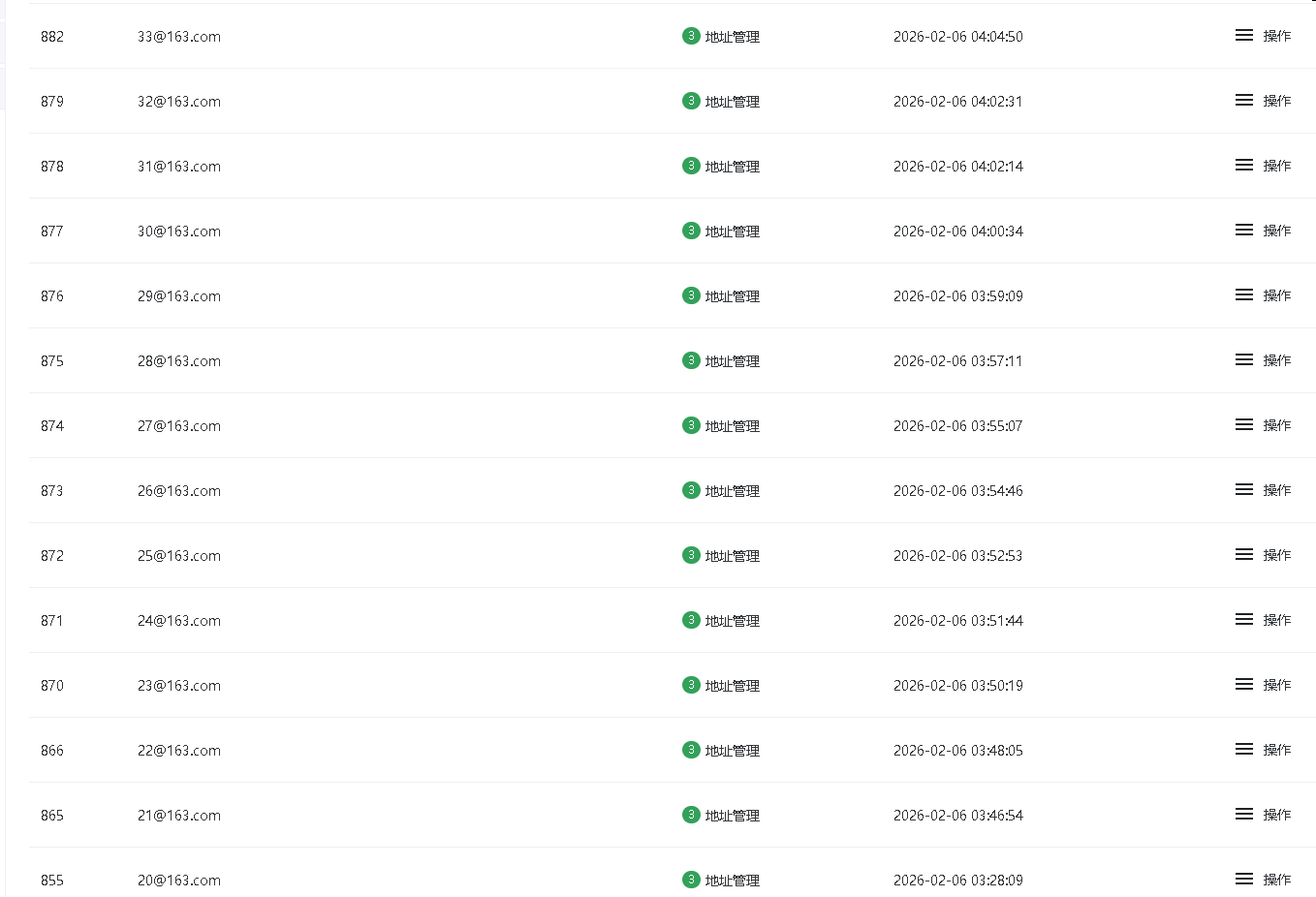1316x897 pixels.
Task: Open 地址管理 for 29@163.com
Action: tap(733, 296)
